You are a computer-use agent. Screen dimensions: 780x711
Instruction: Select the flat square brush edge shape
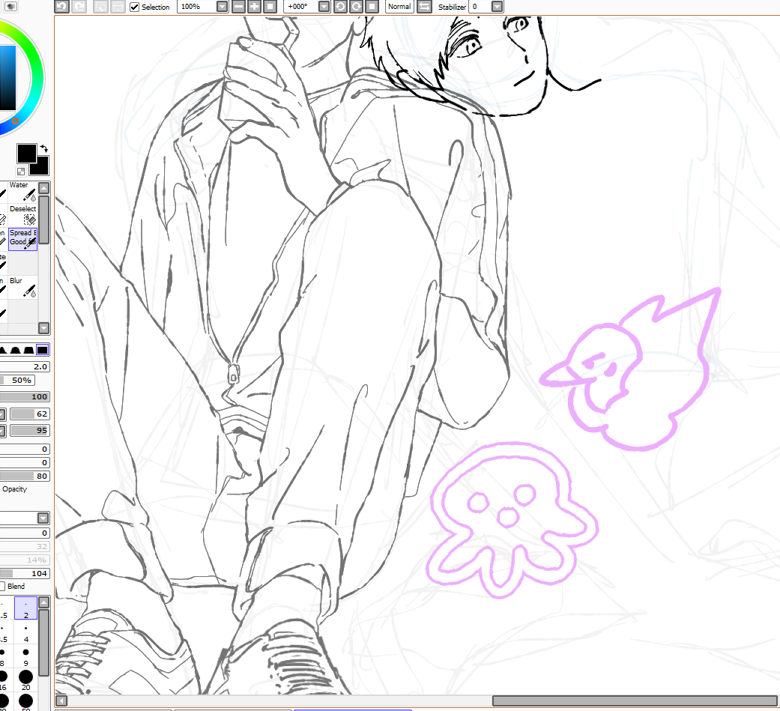tap(43, 350)
